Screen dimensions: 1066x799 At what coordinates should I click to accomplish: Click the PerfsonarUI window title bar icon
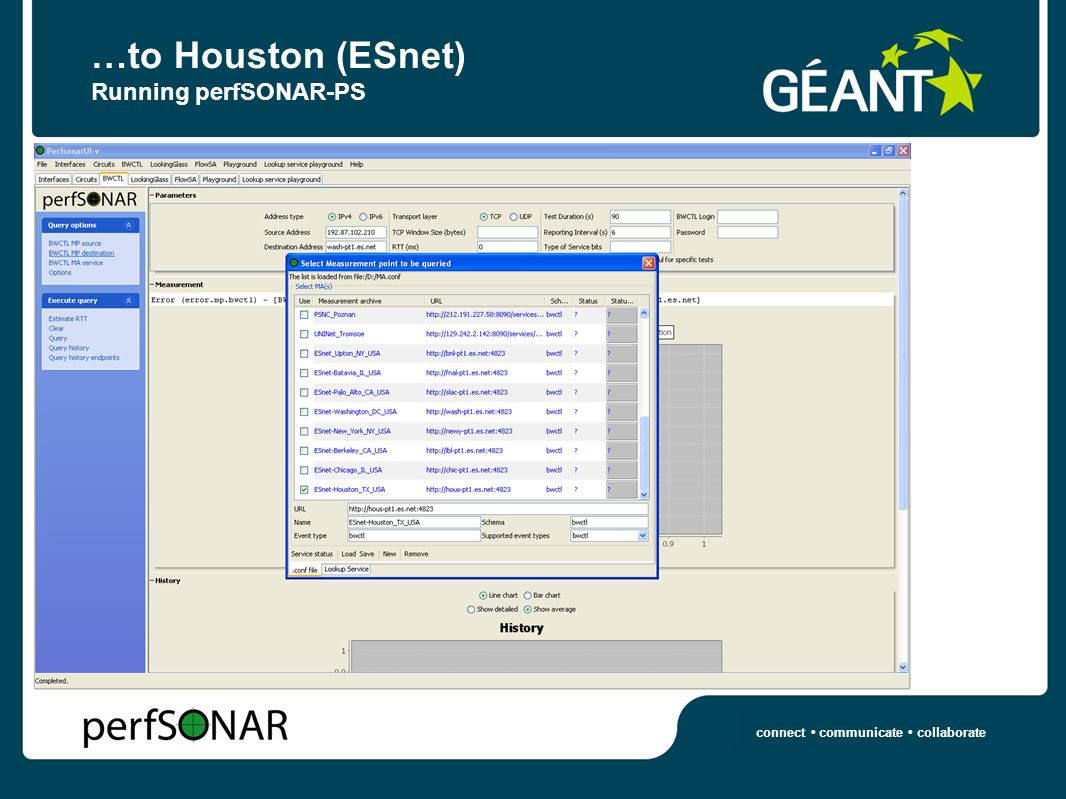[40, 151]
